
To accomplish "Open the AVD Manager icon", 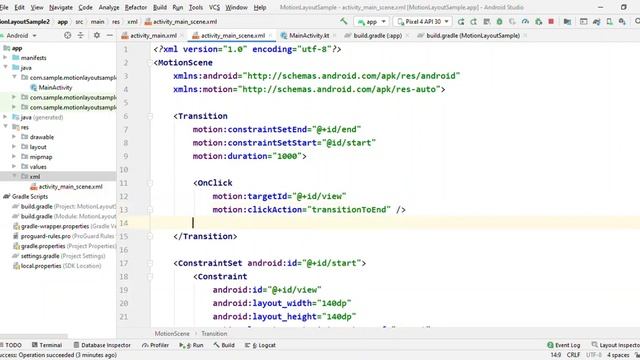I will pyautogui.click(x=609, y=22).
